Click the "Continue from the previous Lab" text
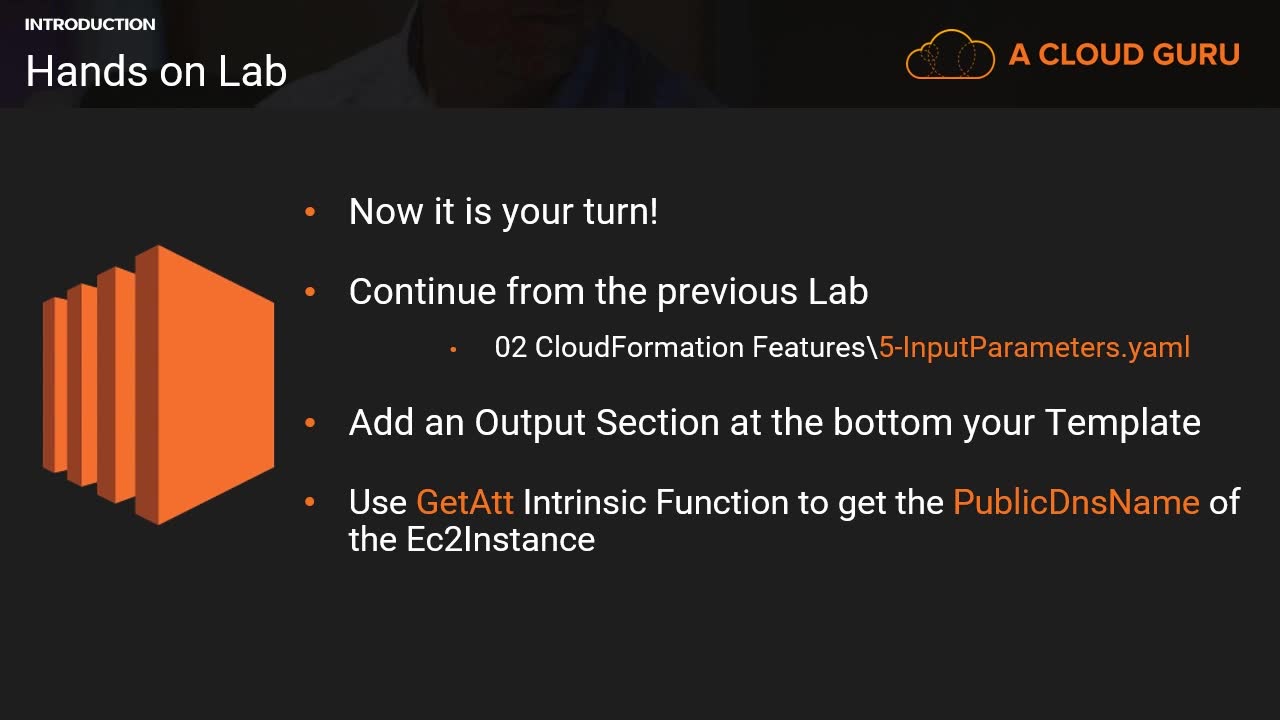The width and height of the screenshot is (1280, 720). (608, 291)
